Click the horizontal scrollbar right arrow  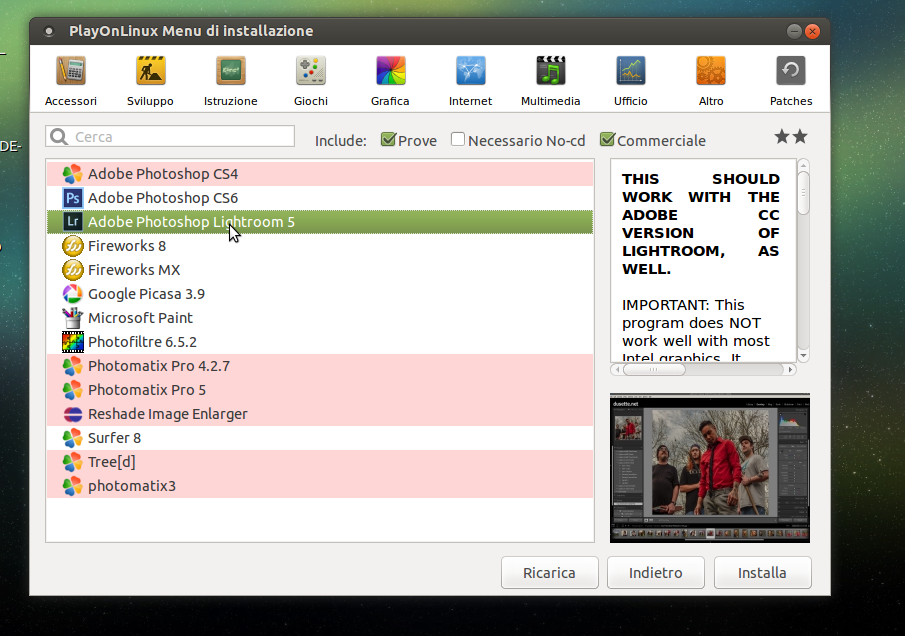[790, 369]
